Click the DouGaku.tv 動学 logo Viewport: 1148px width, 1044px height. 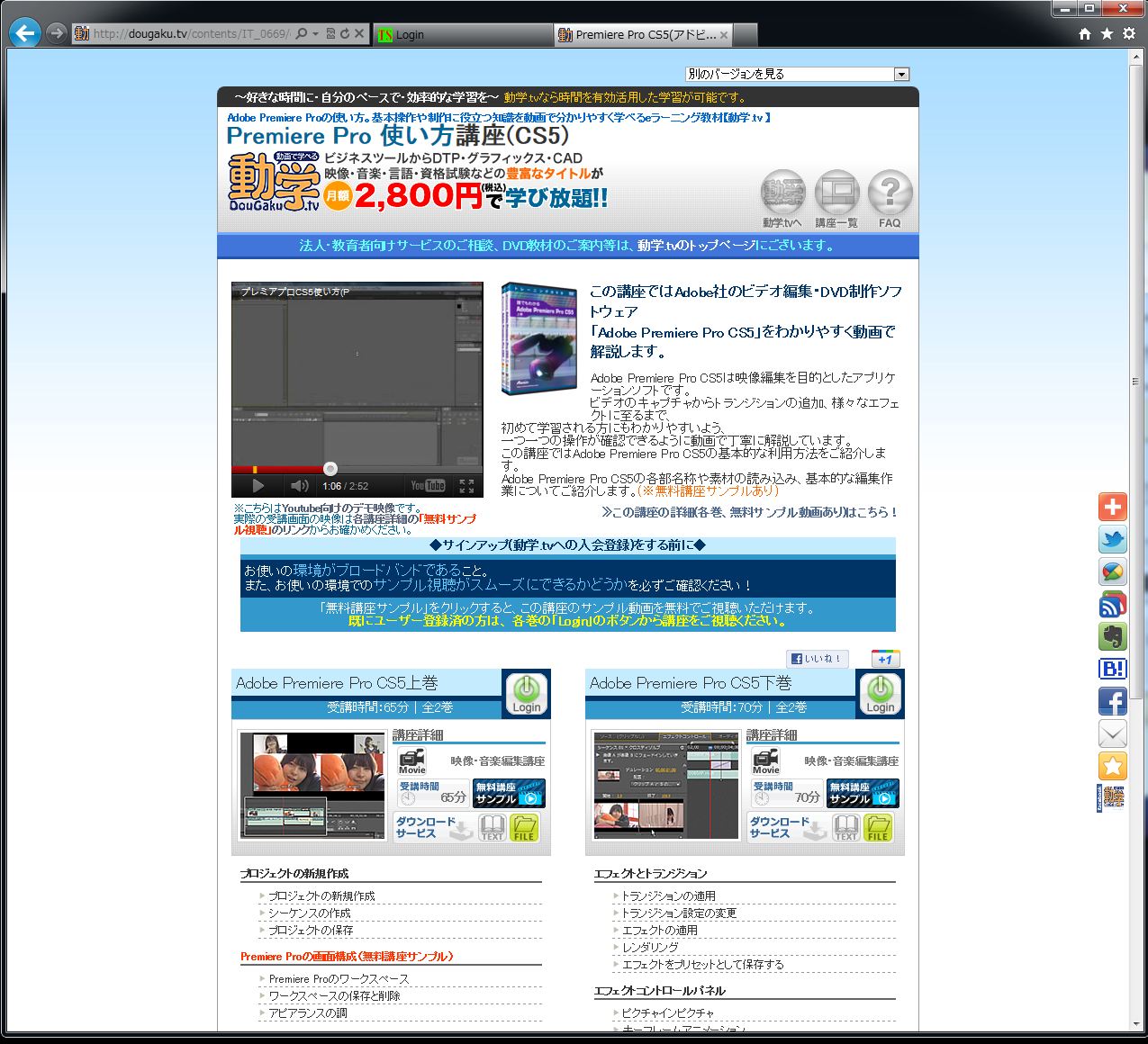(x=274, y=183)
